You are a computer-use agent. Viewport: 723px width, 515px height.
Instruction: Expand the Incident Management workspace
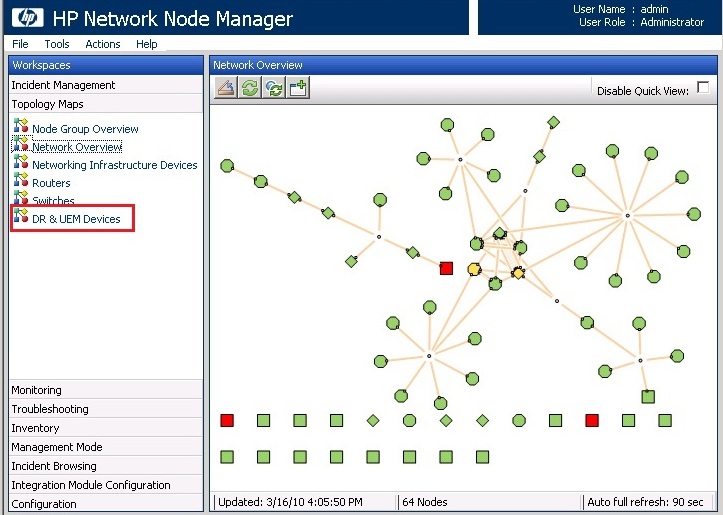click(63, 85)
